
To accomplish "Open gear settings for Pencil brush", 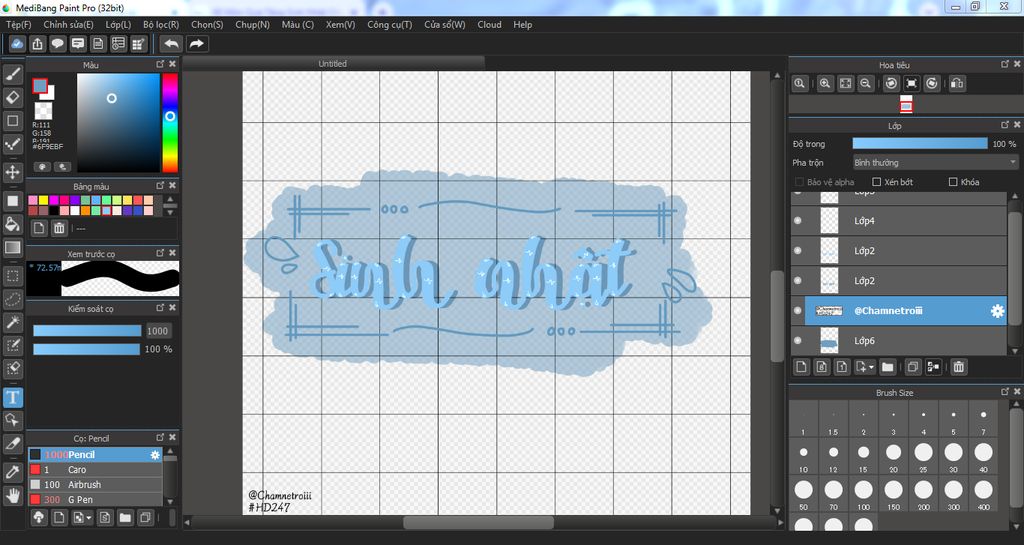I will pyautogui.click(x=155, y=455).
